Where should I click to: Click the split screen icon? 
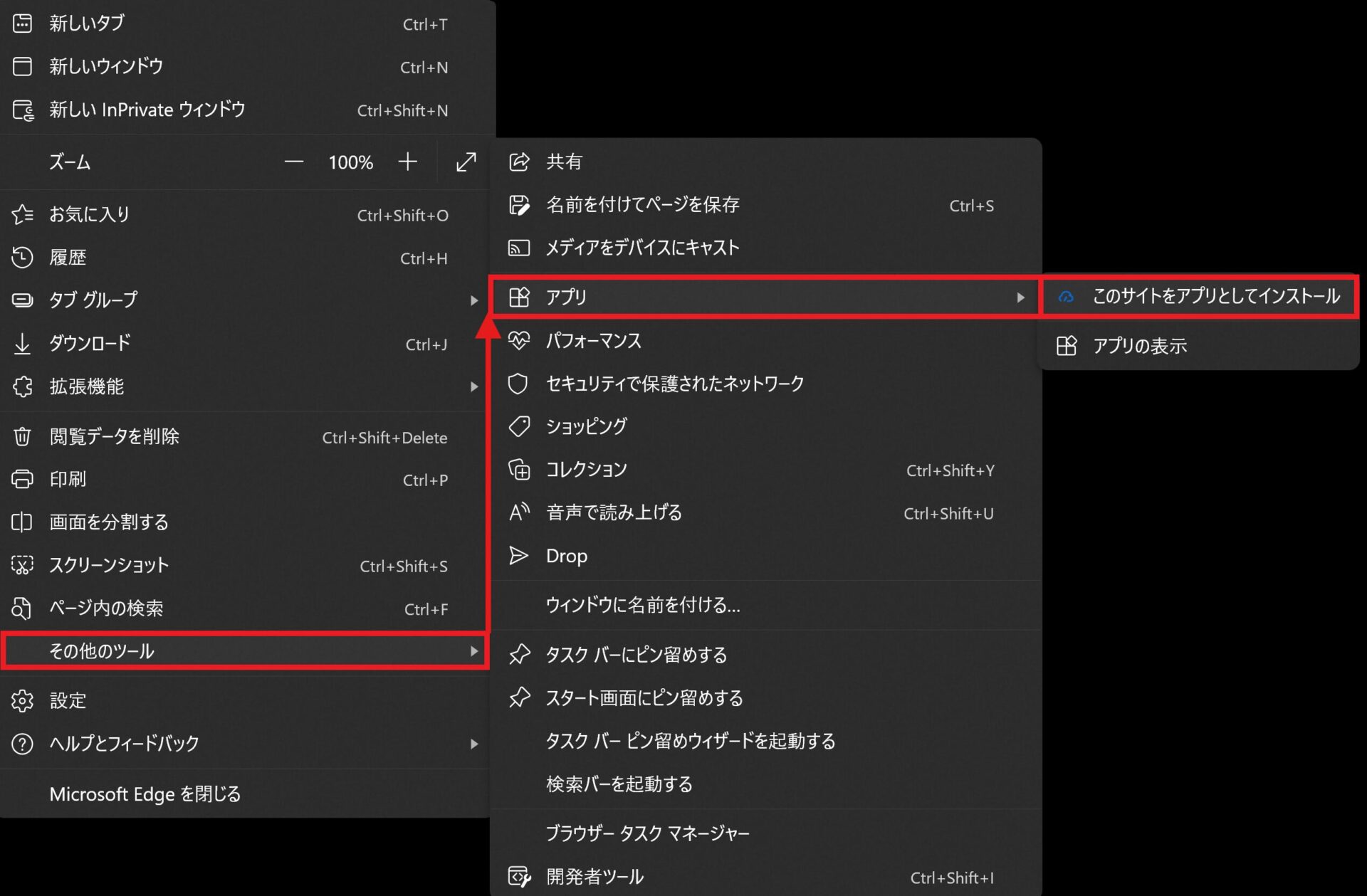(23, 522)
